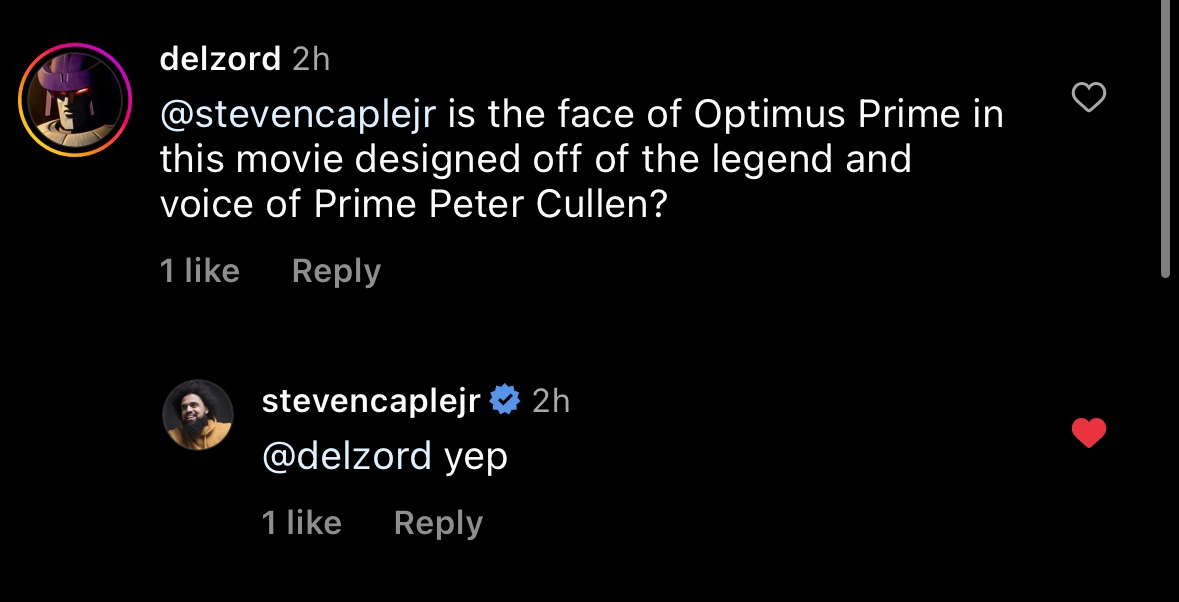The image size is (1179, 602).
Task: Reply to stevencaplejr's yep comment
Action: coord(438,523)
